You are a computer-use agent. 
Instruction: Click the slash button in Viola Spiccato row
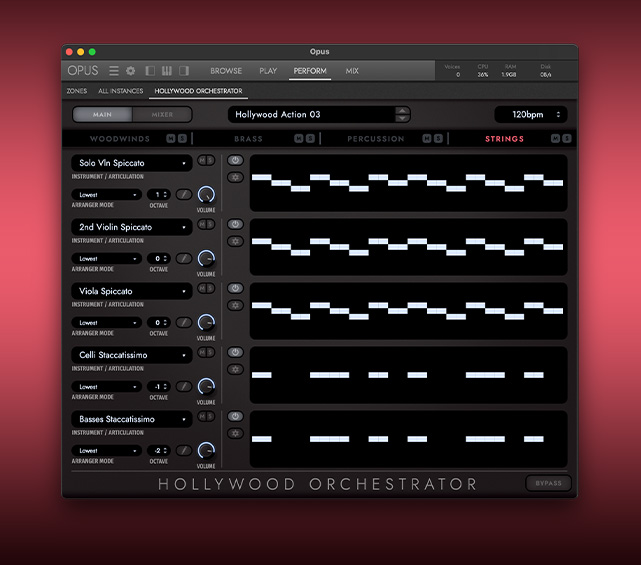pos(184,323)
